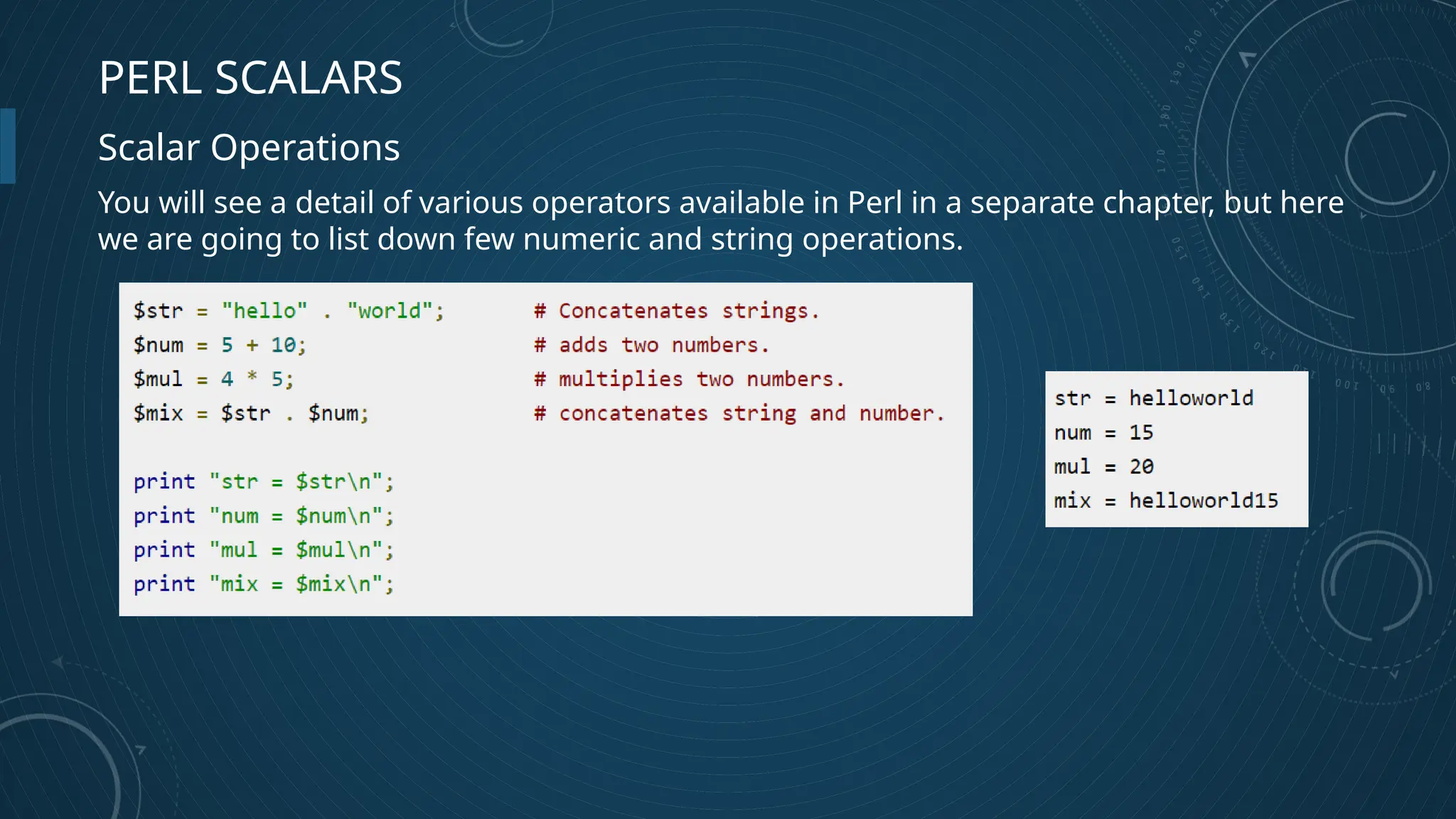
Task: Click output line 'mix = helloworld15'
Action: click(x=1167, y=501)
